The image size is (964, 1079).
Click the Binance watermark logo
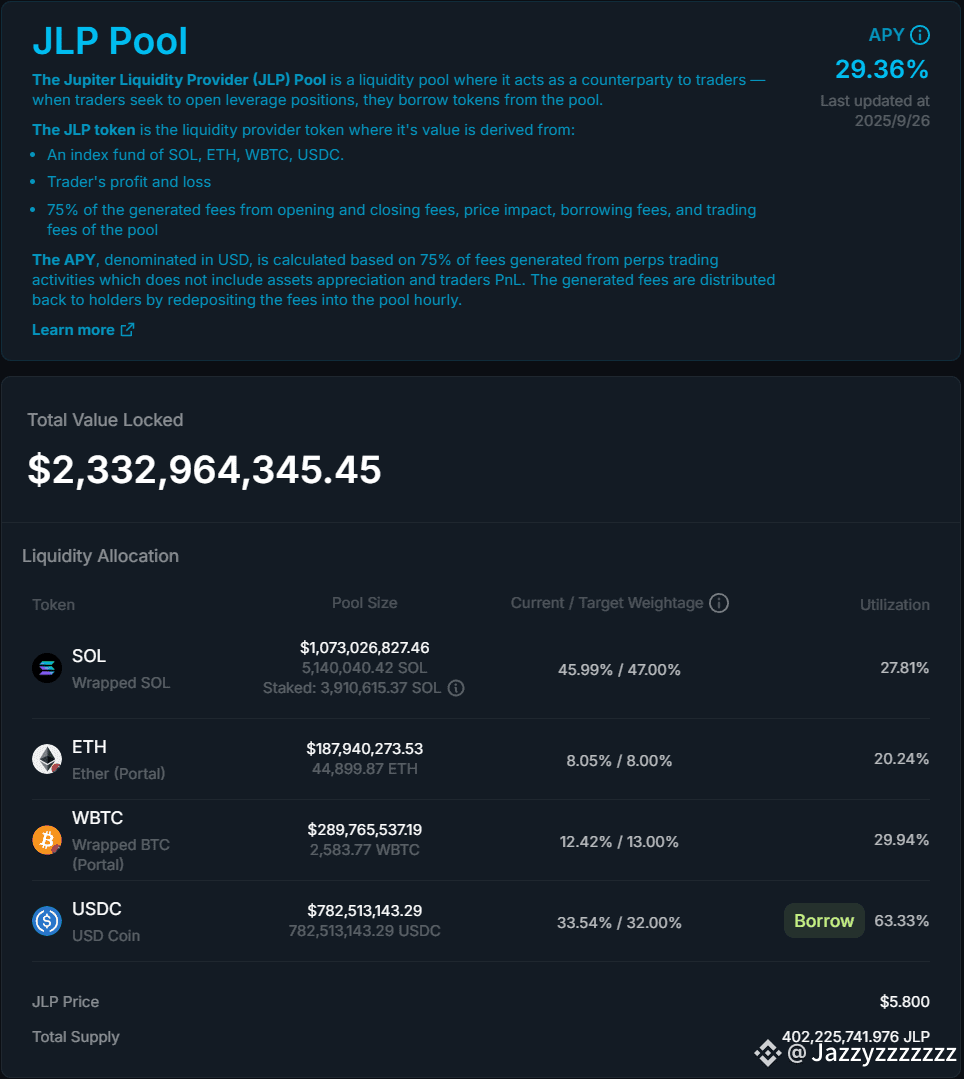point(767,1052)
